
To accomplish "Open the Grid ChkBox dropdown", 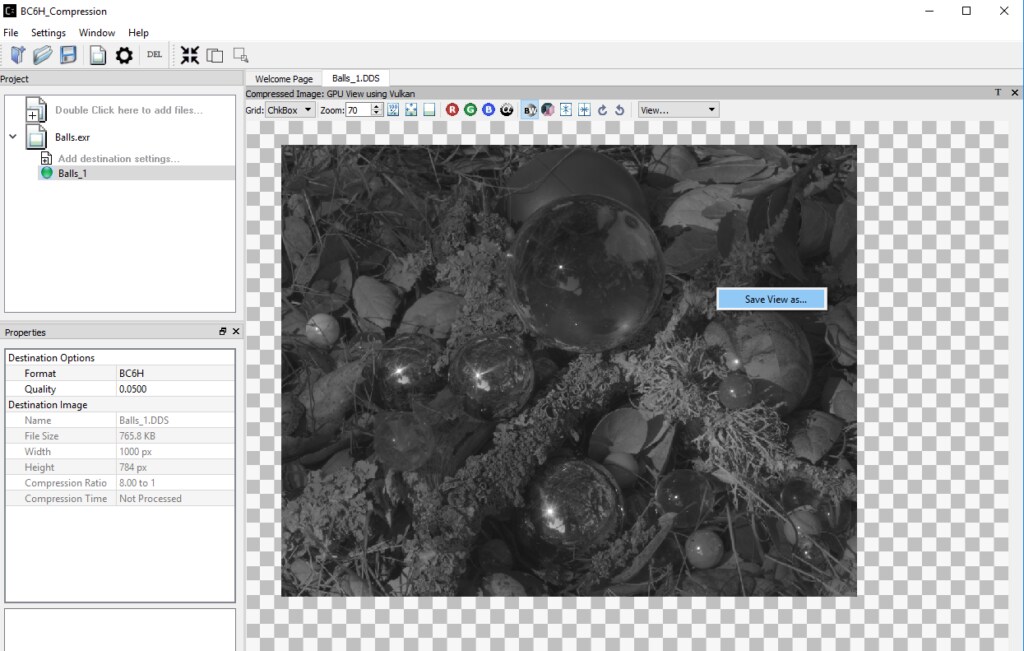I will point(290,110).
